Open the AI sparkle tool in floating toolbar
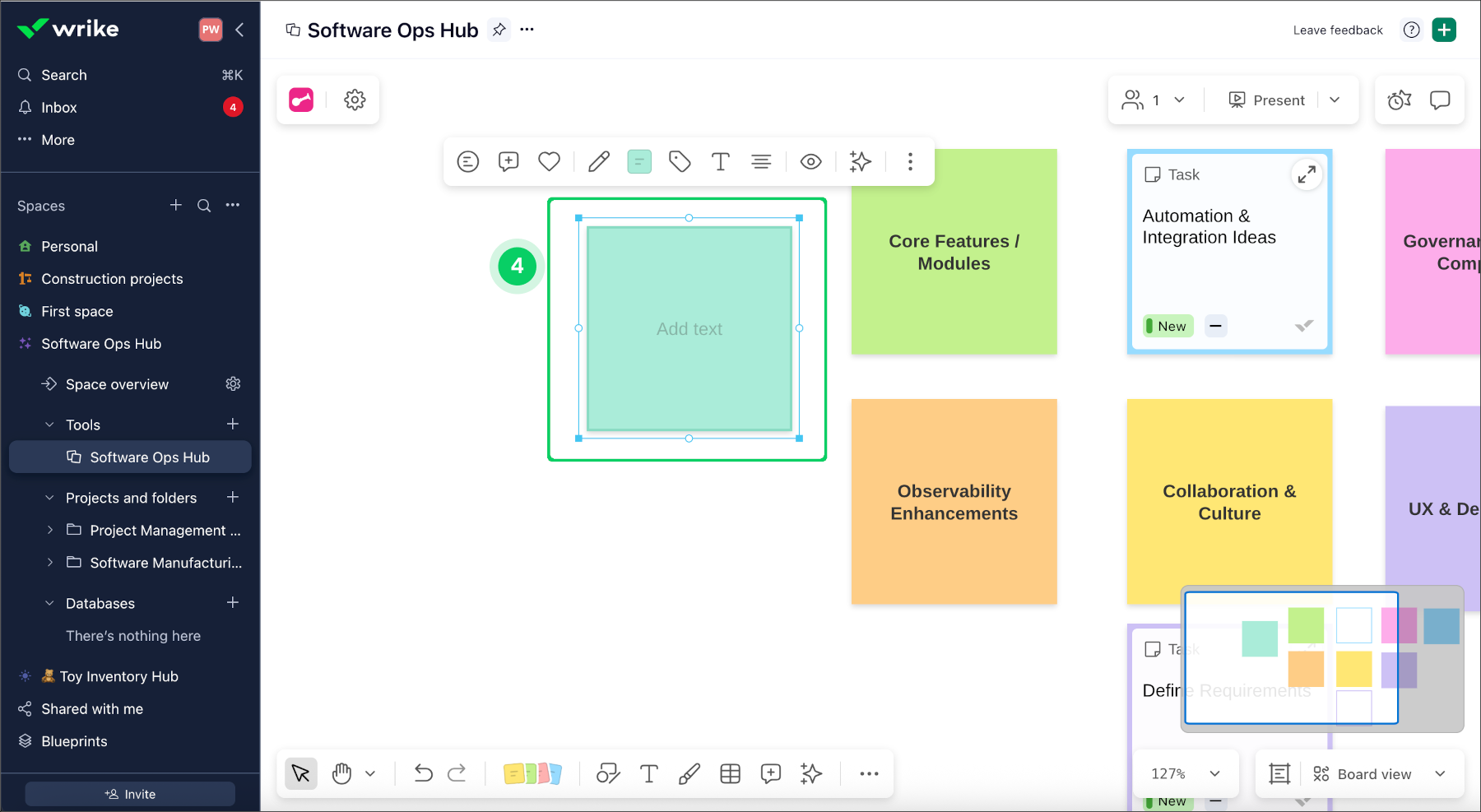Image resolution: width=1481 pixels, height=812 pixels. tap(860, 161)
